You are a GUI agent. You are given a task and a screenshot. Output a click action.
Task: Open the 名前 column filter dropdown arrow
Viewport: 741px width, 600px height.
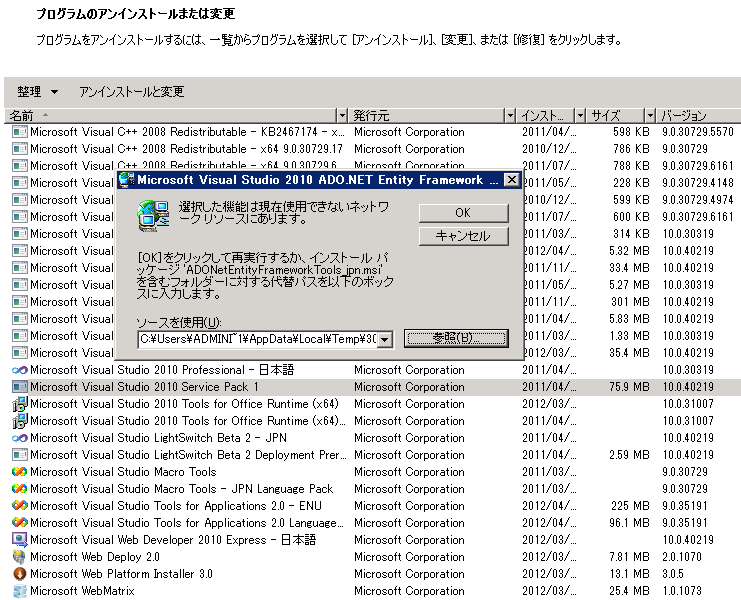(342, 116)
